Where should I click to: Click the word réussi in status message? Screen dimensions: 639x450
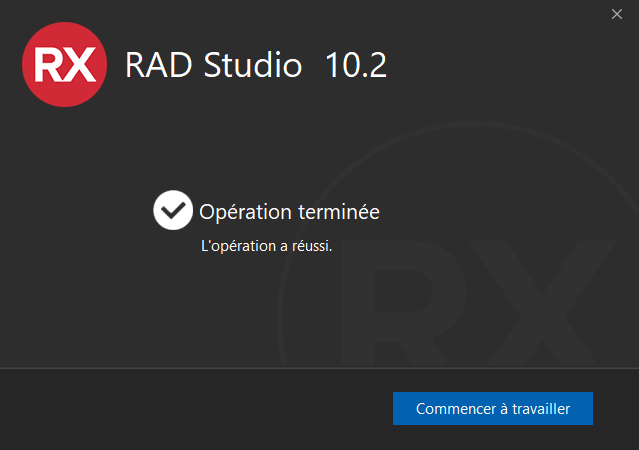click(x=309, y=245)
